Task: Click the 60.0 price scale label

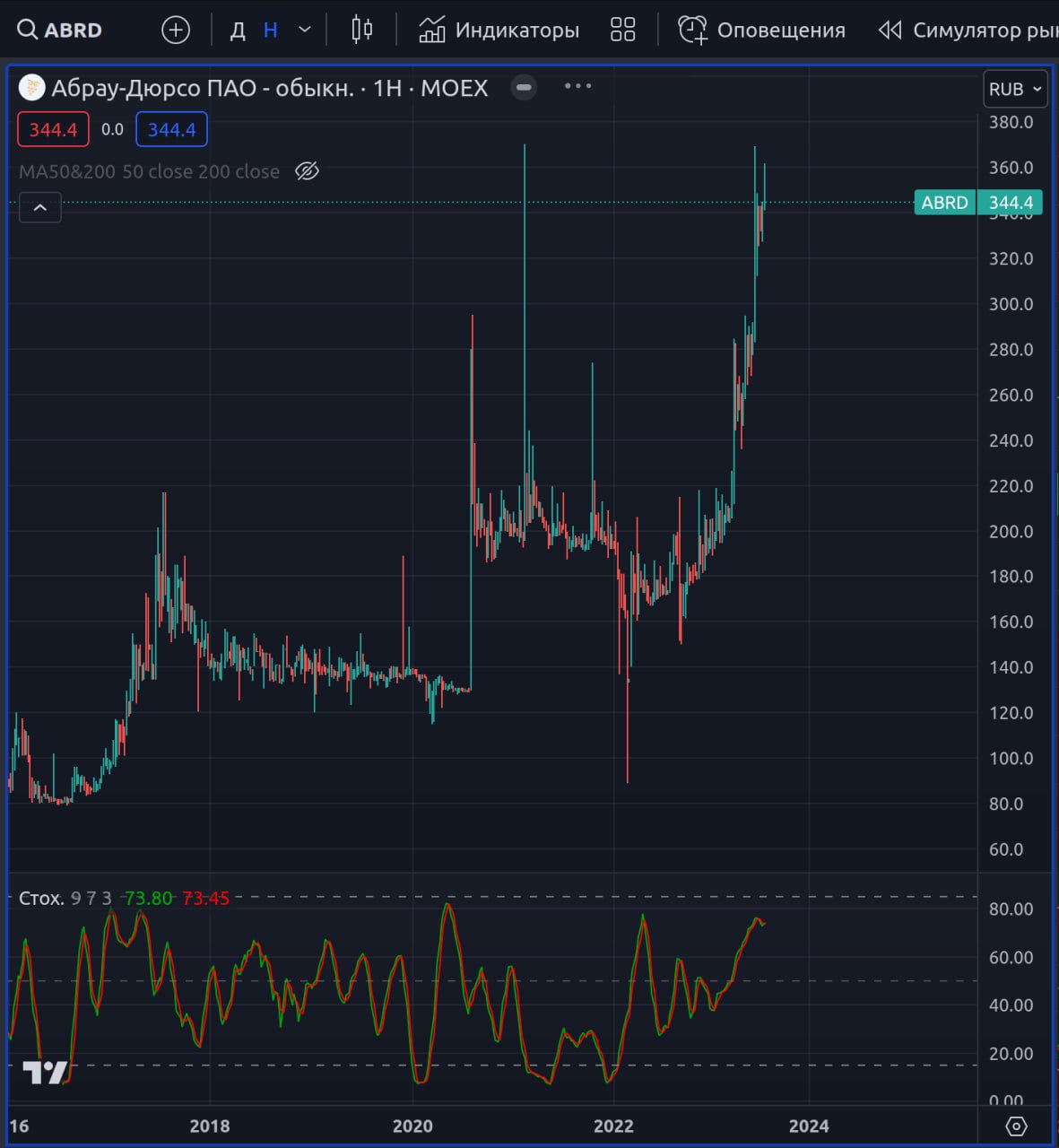Action: tap(1006, 849)
